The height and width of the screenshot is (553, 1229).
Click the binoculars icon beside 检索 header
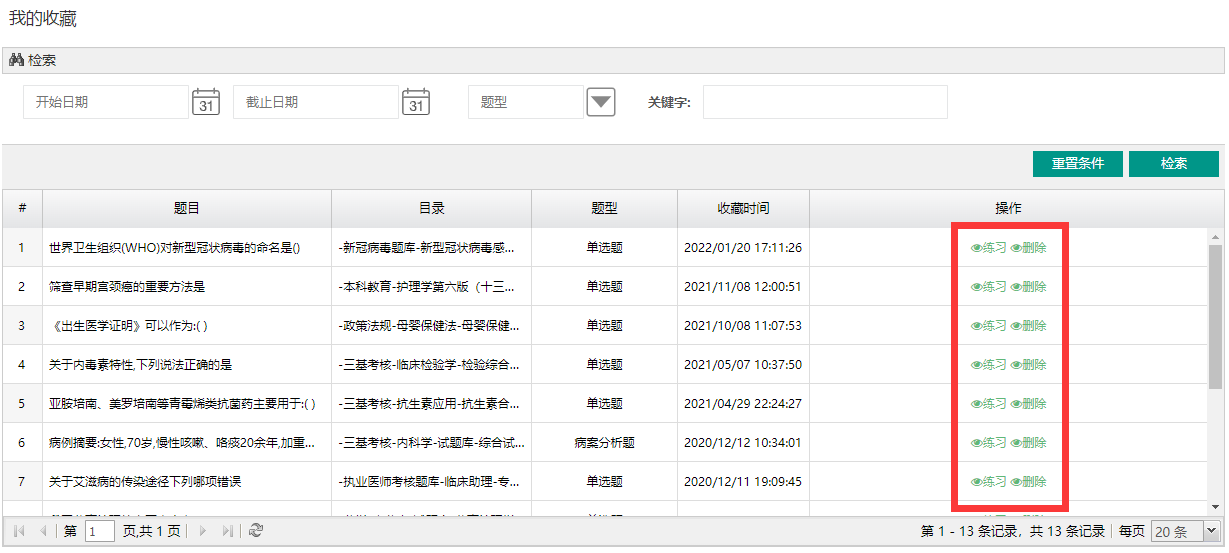click(x=16, y=60)
